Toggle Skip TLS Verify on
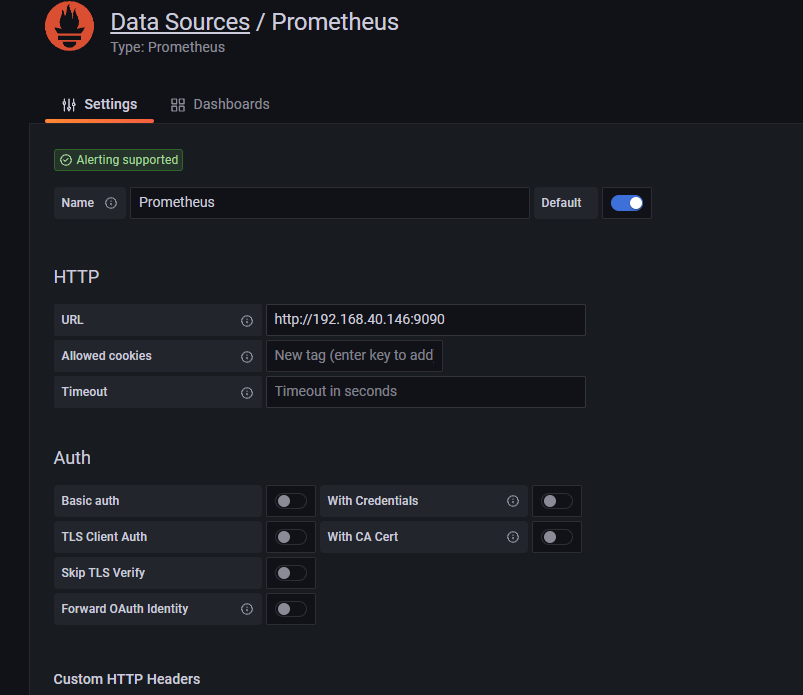803x695 pixels. pyautogui.click(x=291, y=573)
